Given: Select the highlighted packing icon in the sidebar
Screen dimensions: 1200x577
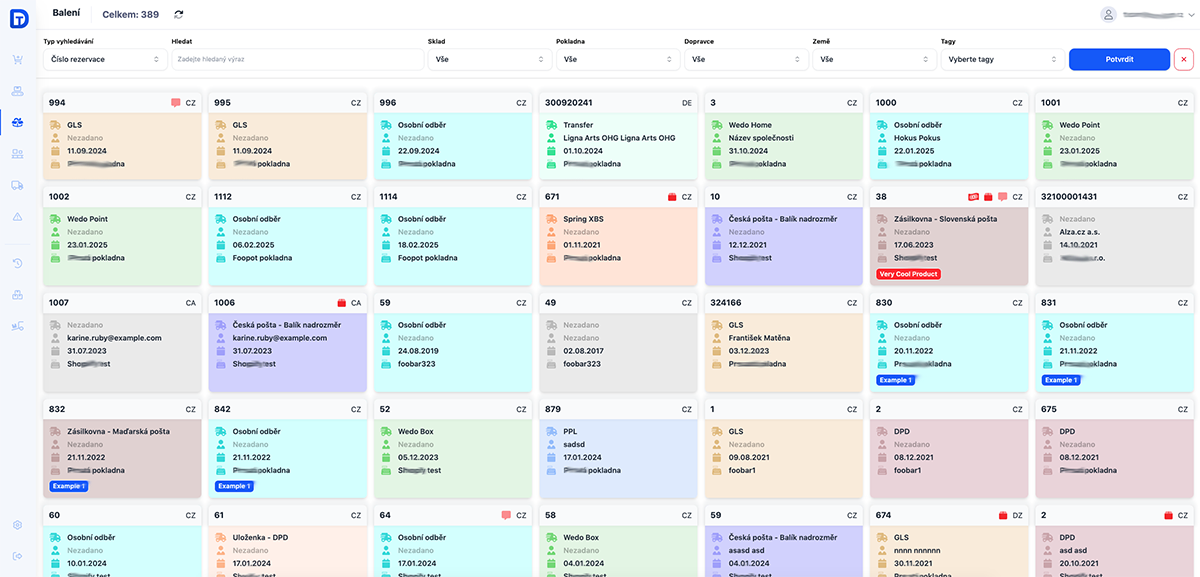Looking at the screenshot, I should pyautogui.click(x=17, y=122).
